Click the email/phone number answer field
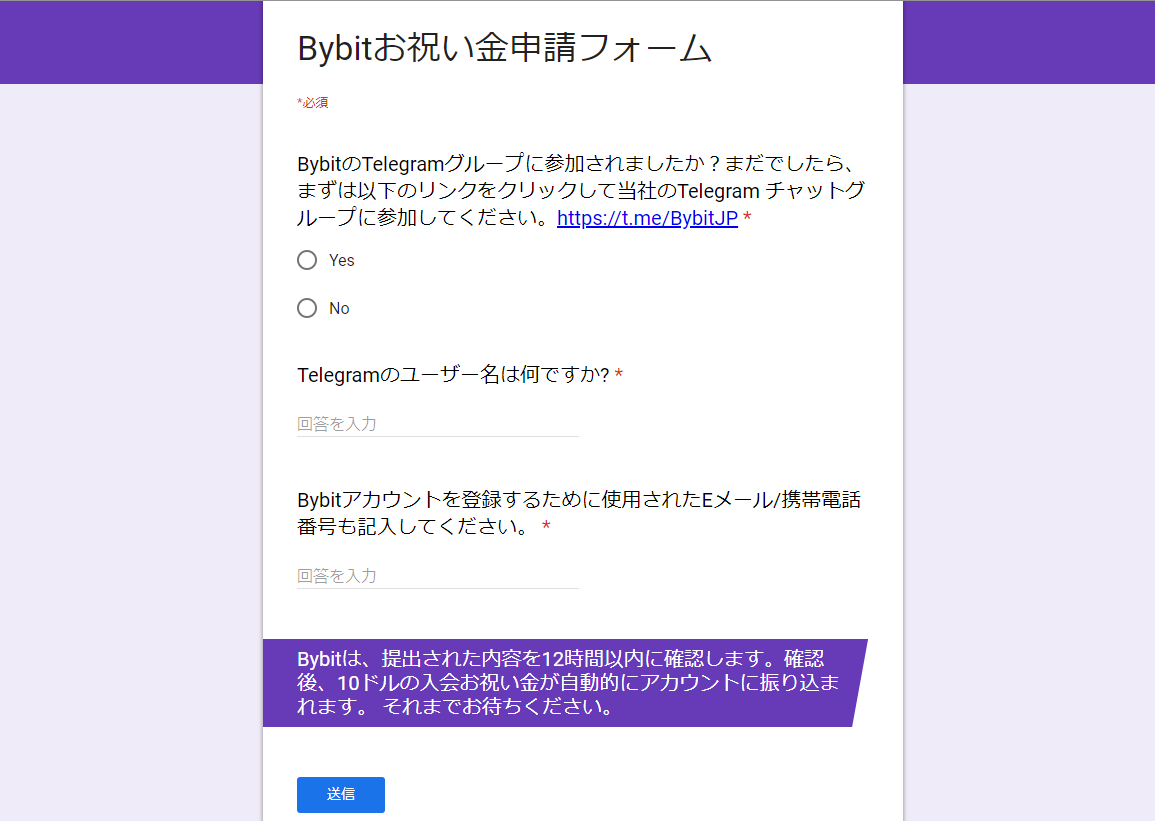 click(x=438, y=576)
